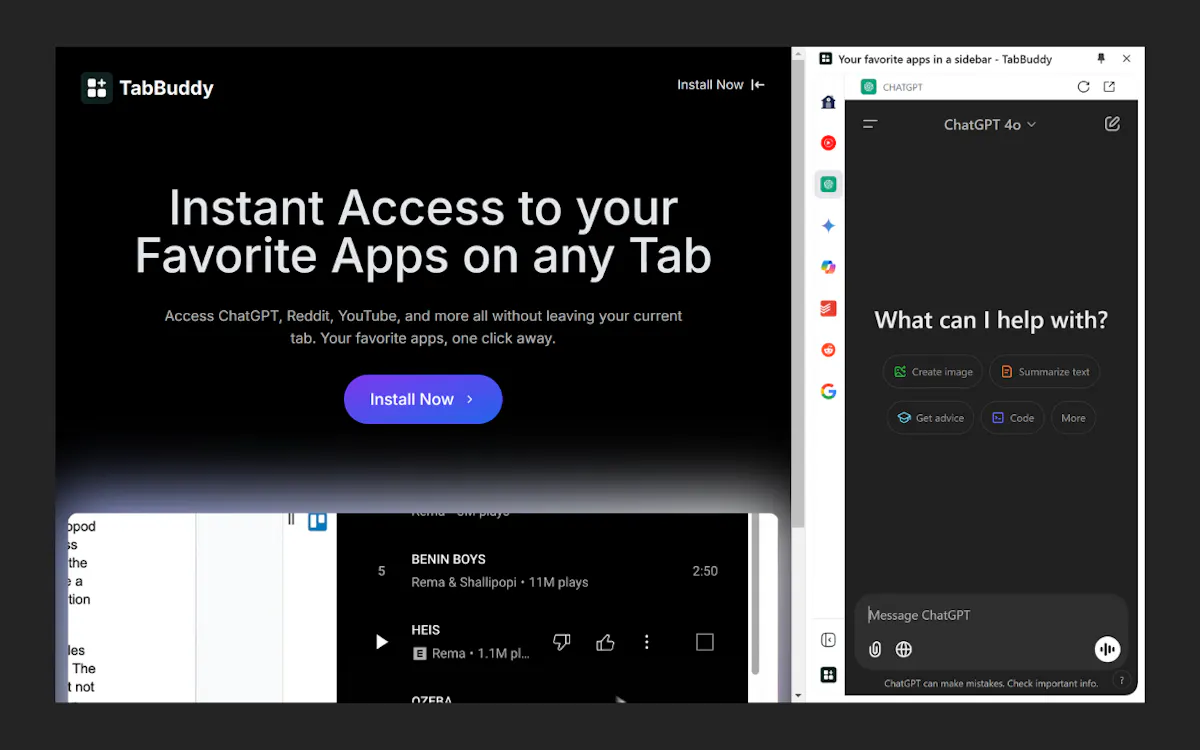Show More ChatGPT suggestions
The height and width of the screenshot is (750, 1200).
point(1073,418)
